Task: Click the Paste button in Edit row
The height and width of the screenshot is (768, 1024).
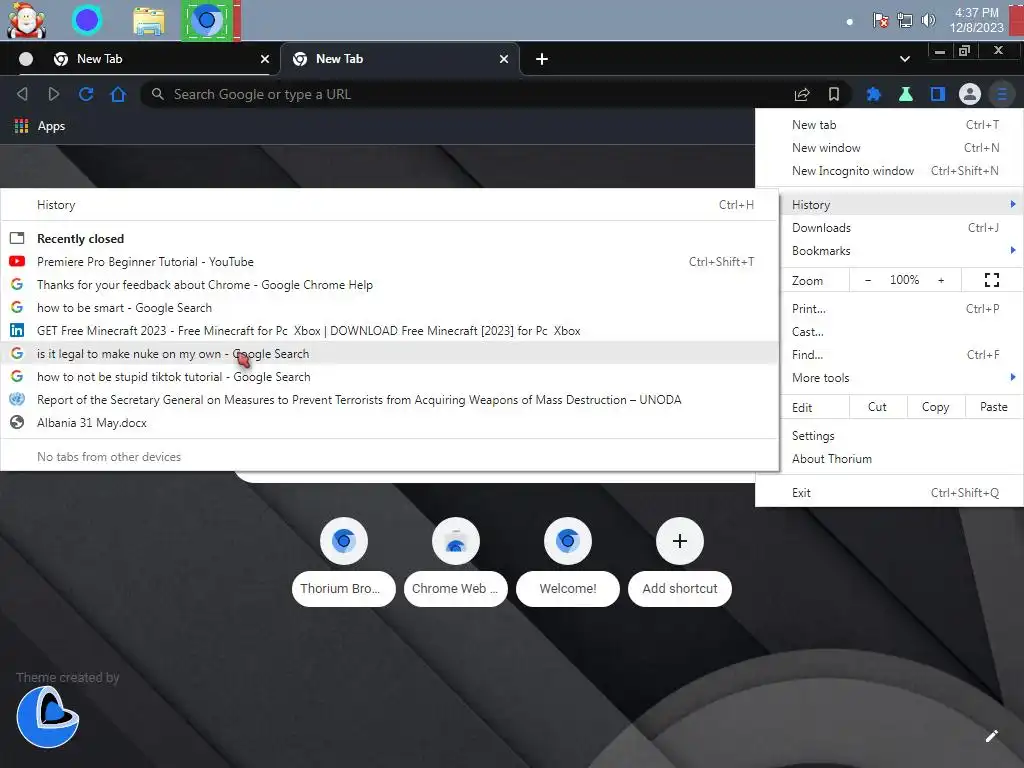Action: (x=993, y=407)
